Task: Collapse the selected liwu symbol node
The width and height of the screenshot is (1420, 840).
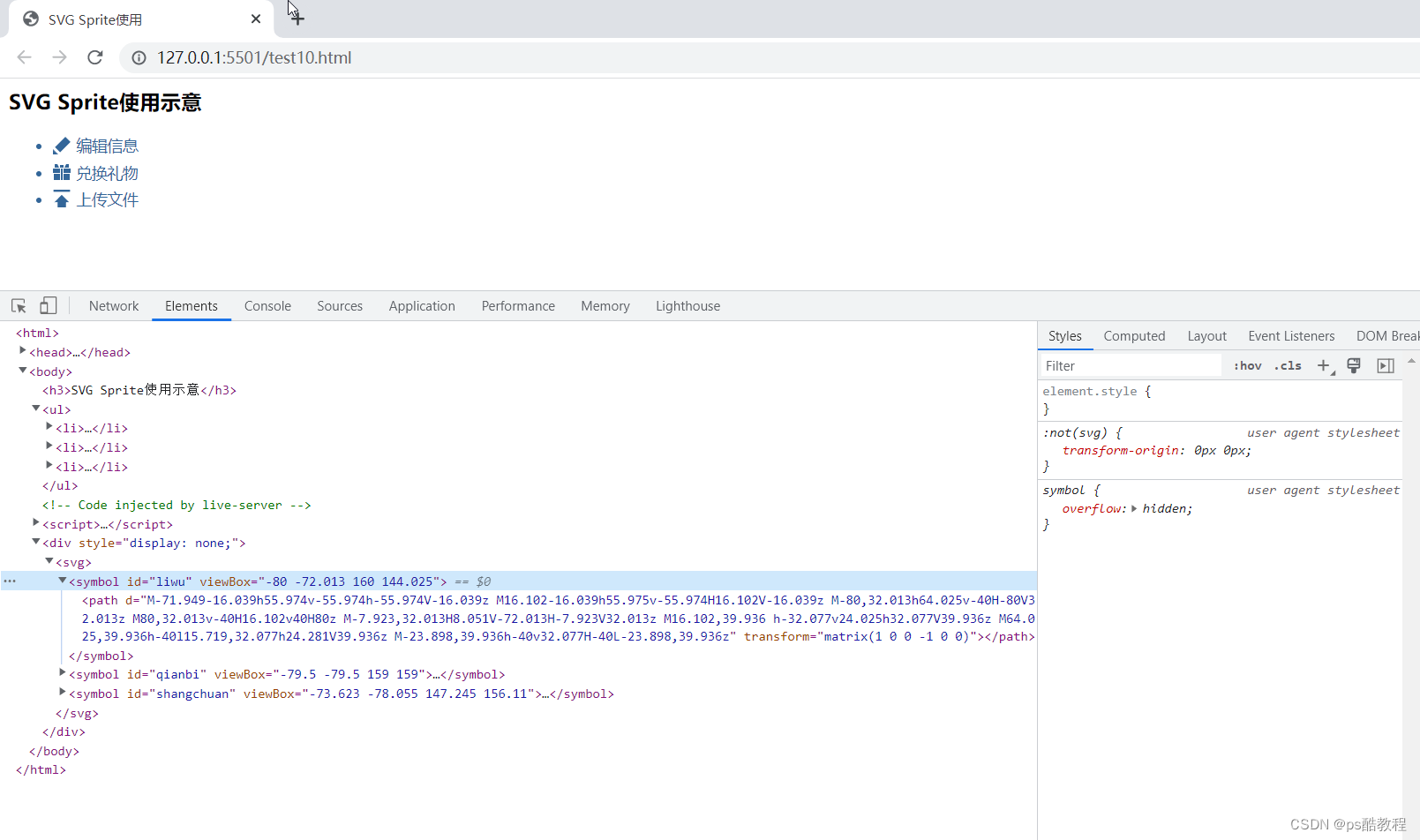Action: pyautogui.click(x=62, y=581)
